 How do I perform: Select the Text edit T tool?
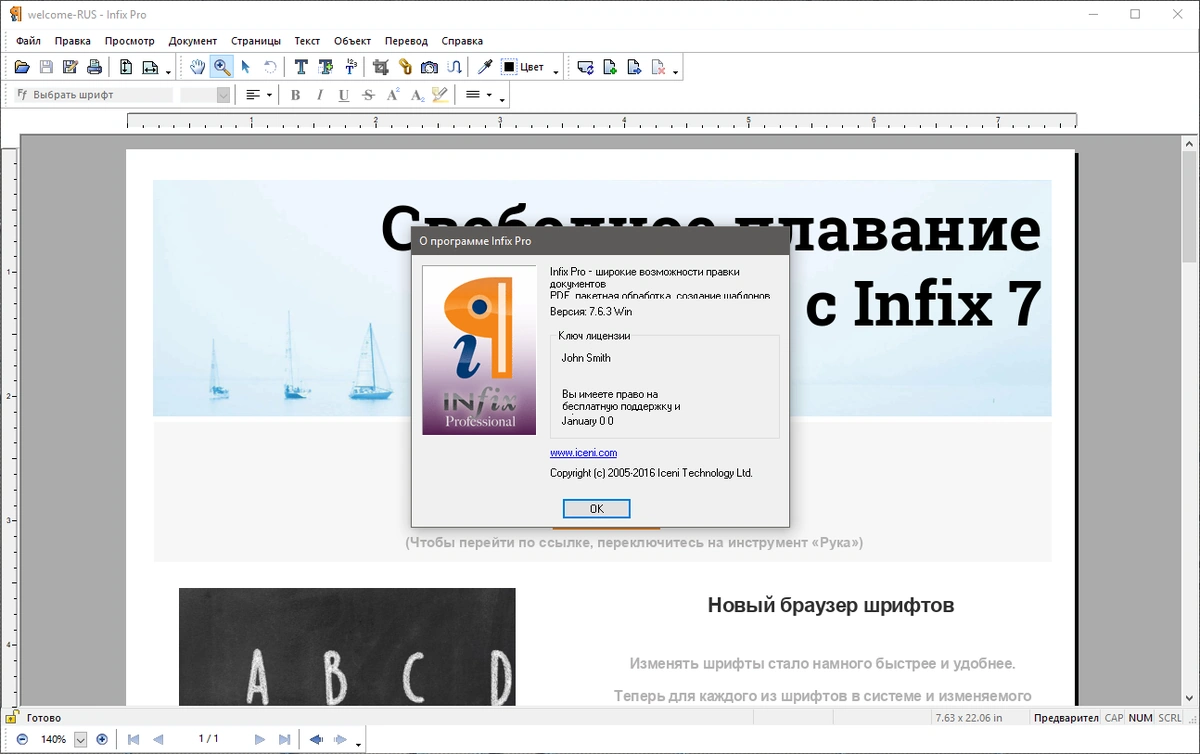tap(300, 67)
